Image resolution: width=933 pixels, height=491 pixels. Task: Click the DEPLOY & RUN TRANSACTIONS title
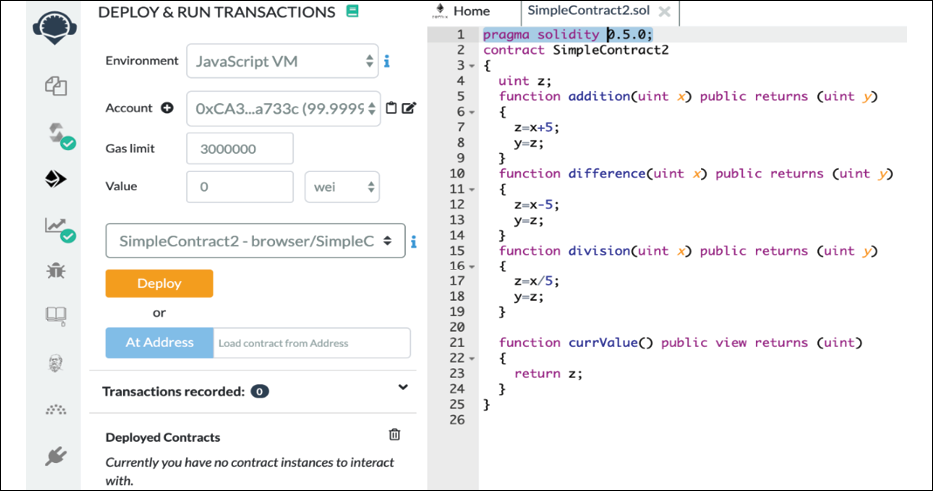[217, 12]
